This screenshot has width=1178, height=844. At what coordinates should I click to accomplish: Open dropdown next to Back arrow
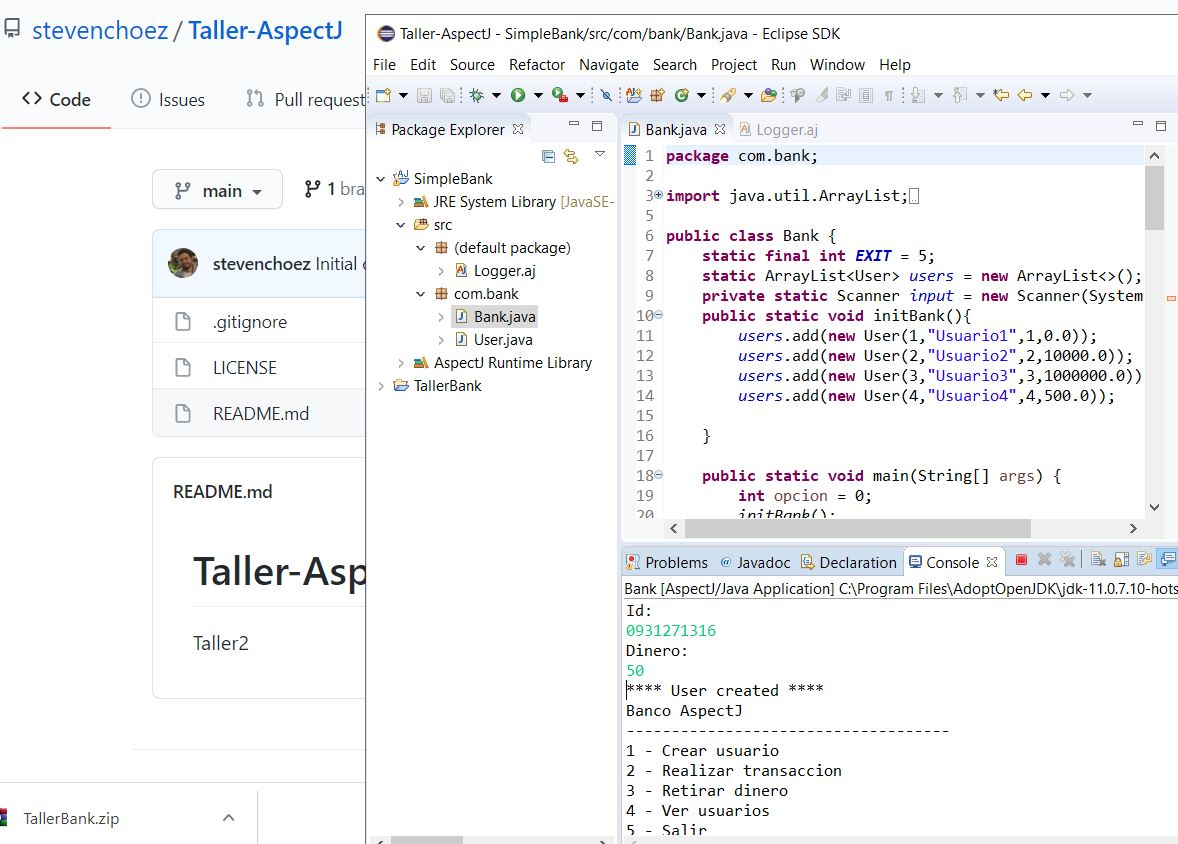[1045, 95]
